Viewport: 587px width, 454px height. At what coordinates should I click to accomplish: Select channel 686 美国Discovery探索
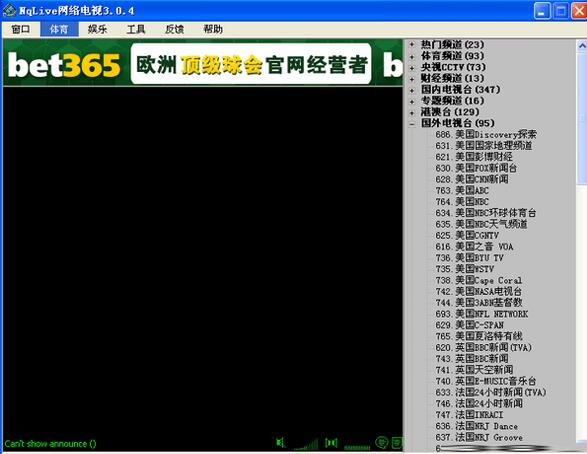click(x=486, y=134)
